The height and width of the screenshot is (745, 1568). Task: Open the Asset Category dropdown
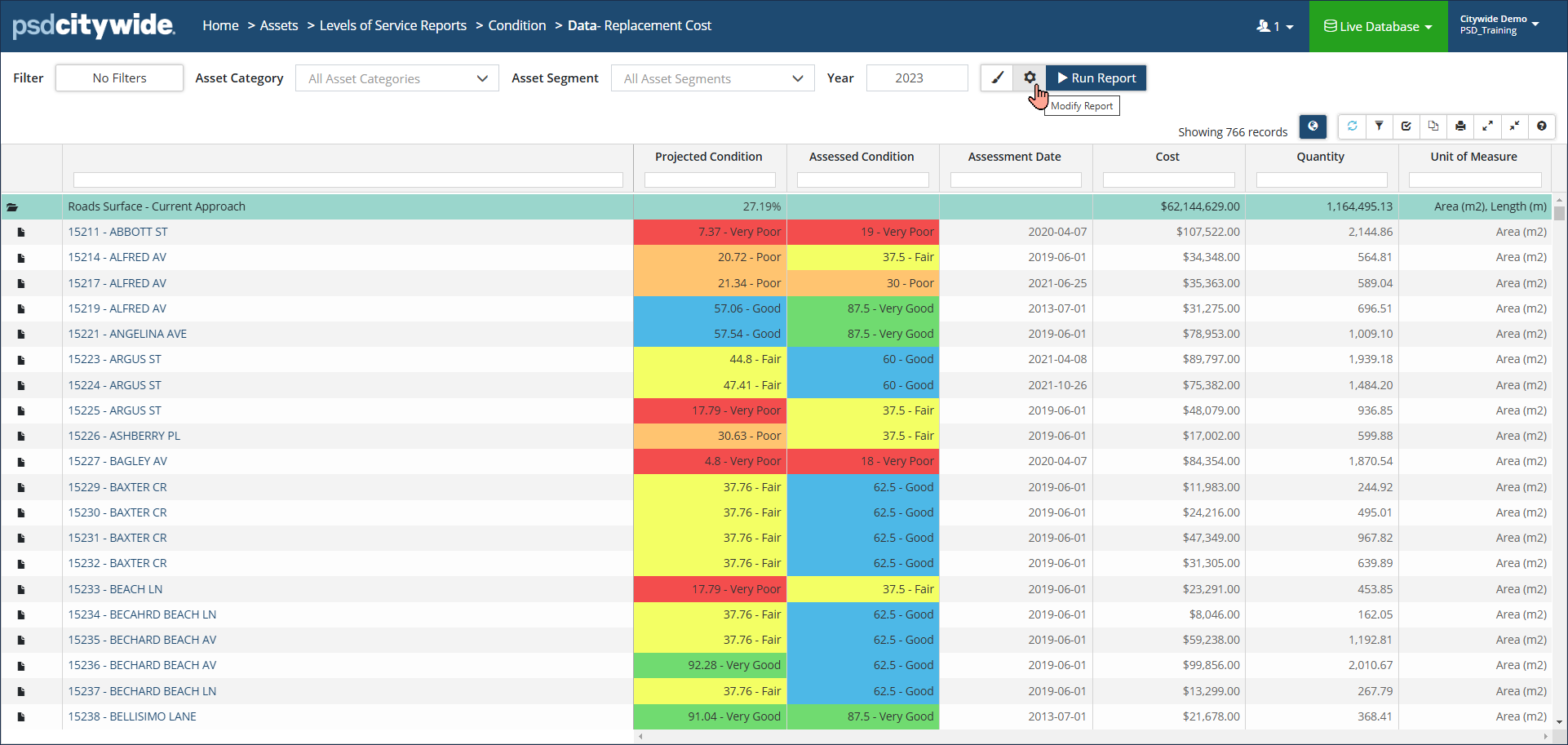(x=396, y=78)
